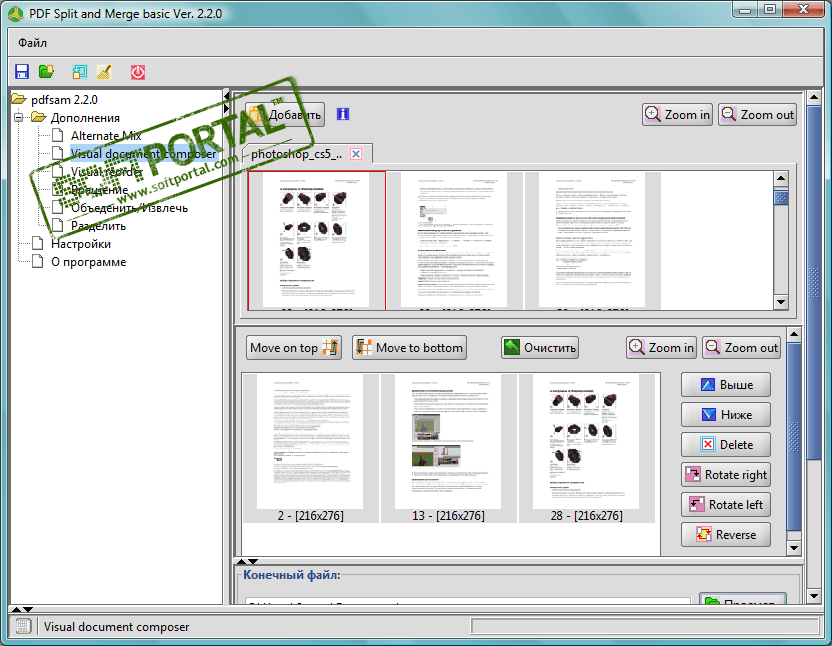
Task: Select the red-bordered source page thumbnail
Action: [317, 240]
